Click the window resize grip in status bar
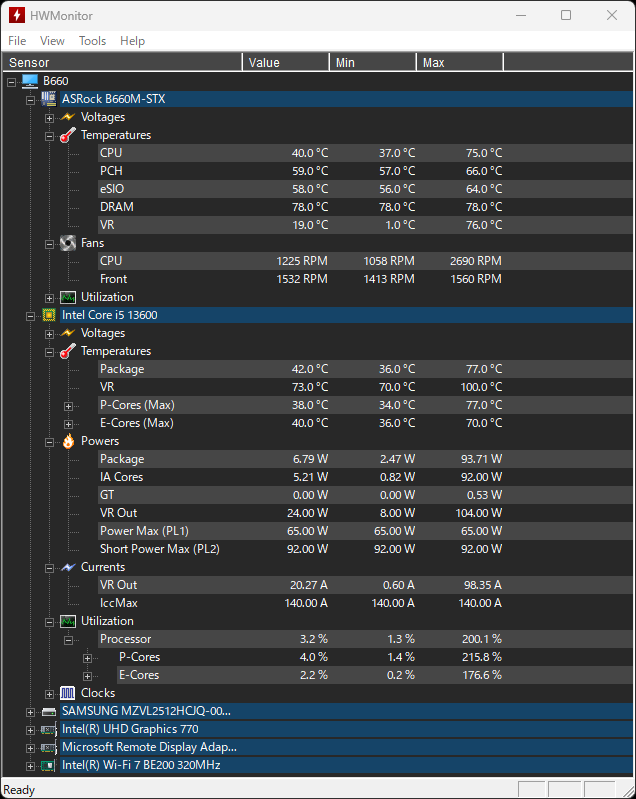This screenshot has width=636, height=799. click(x=627, y=790)
